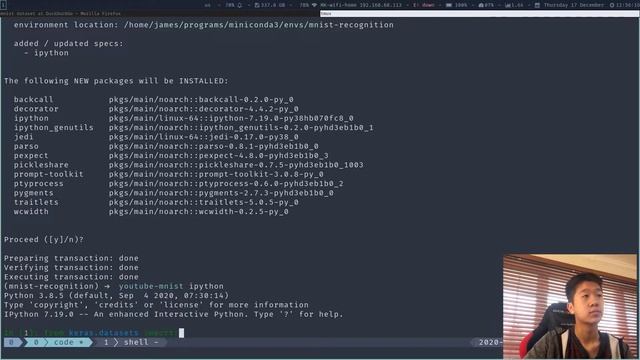The image size is (640, 360).
Task: Click the 'keras.datasets' text in the input
Action: (104, 333)
